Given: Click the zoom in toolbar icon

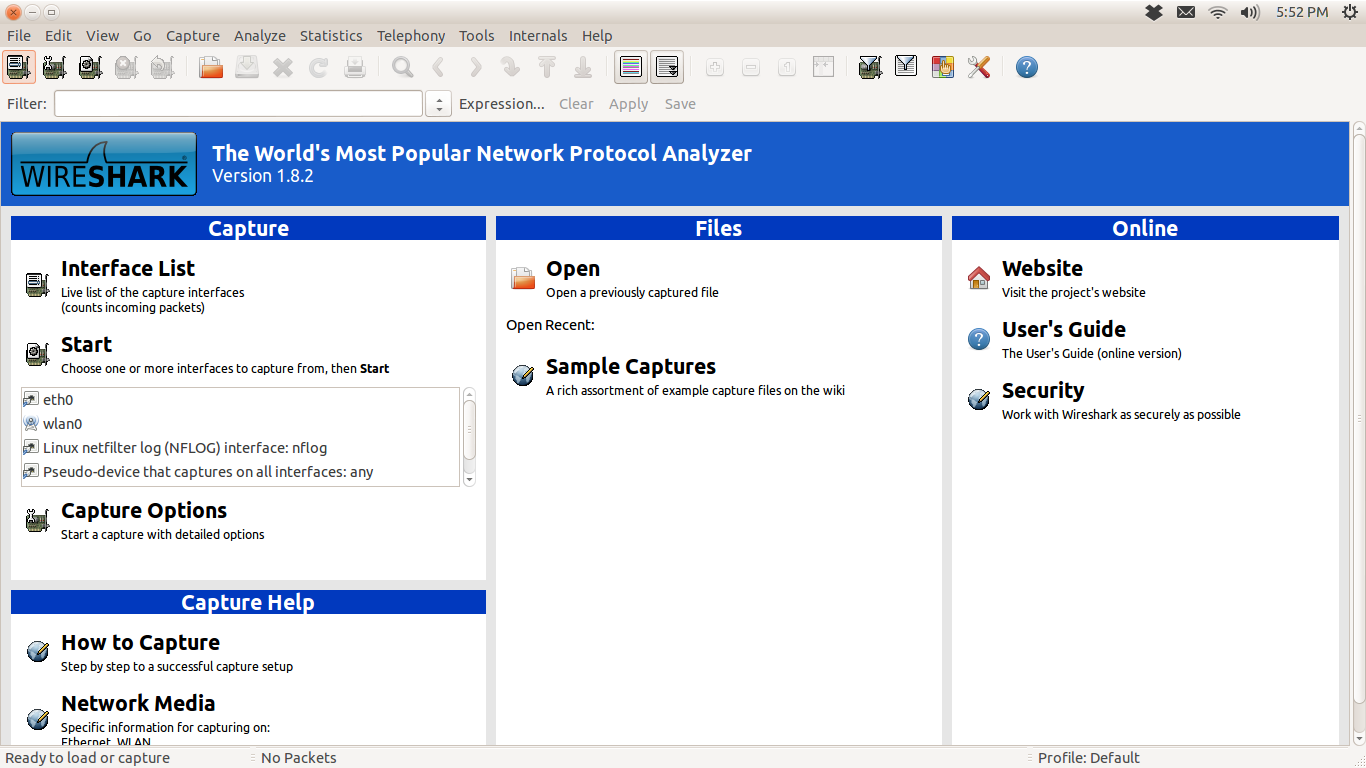Looking at the screenshot, I should (x=715, y=67).
